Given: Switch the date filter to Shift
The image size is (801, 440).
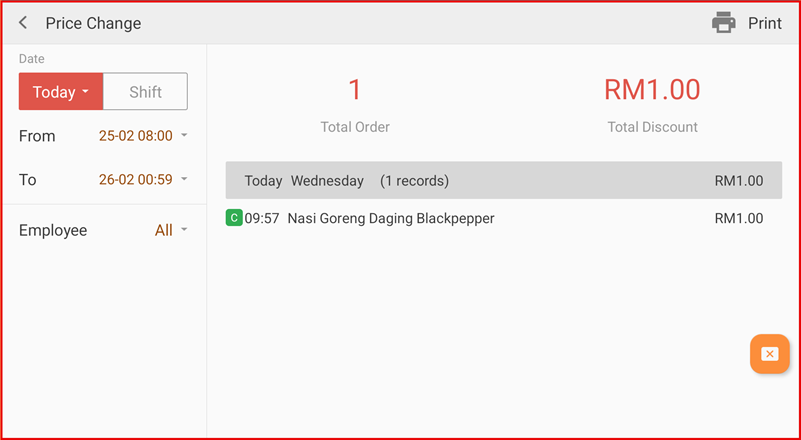Looking at the screenshot, I should pyautogui.click(x=145, y=92).
